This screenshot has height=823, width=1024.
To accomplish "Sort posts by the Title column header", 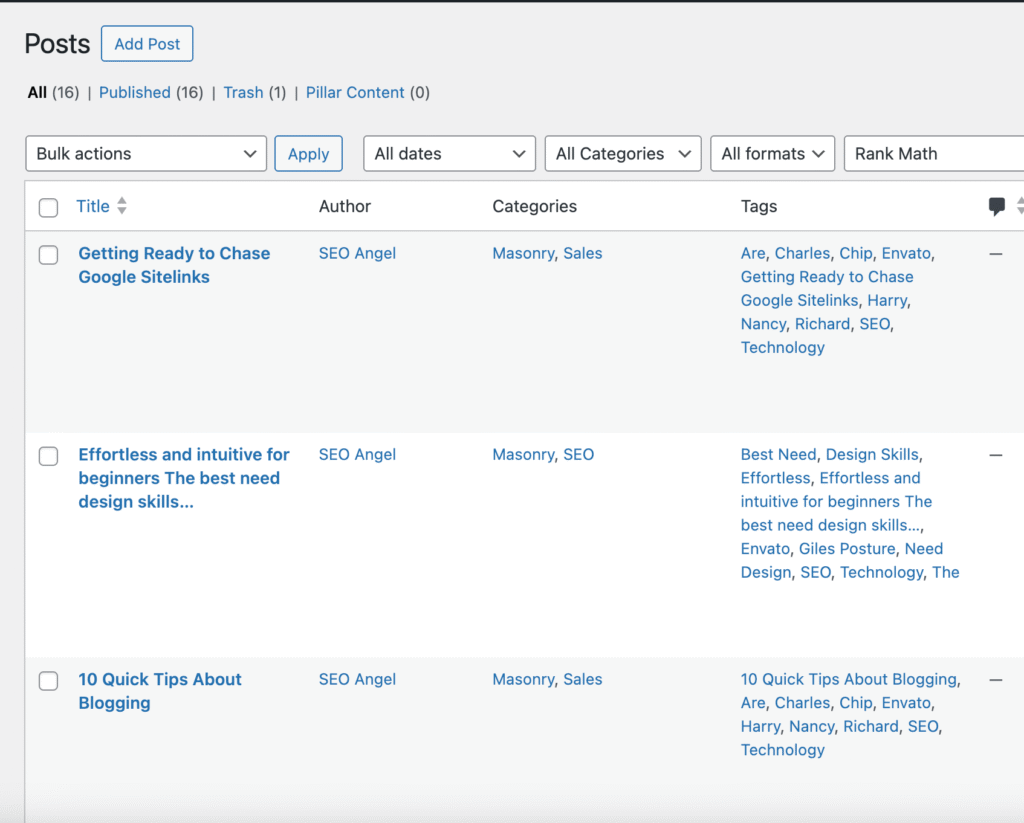I will tap(93, 206).
